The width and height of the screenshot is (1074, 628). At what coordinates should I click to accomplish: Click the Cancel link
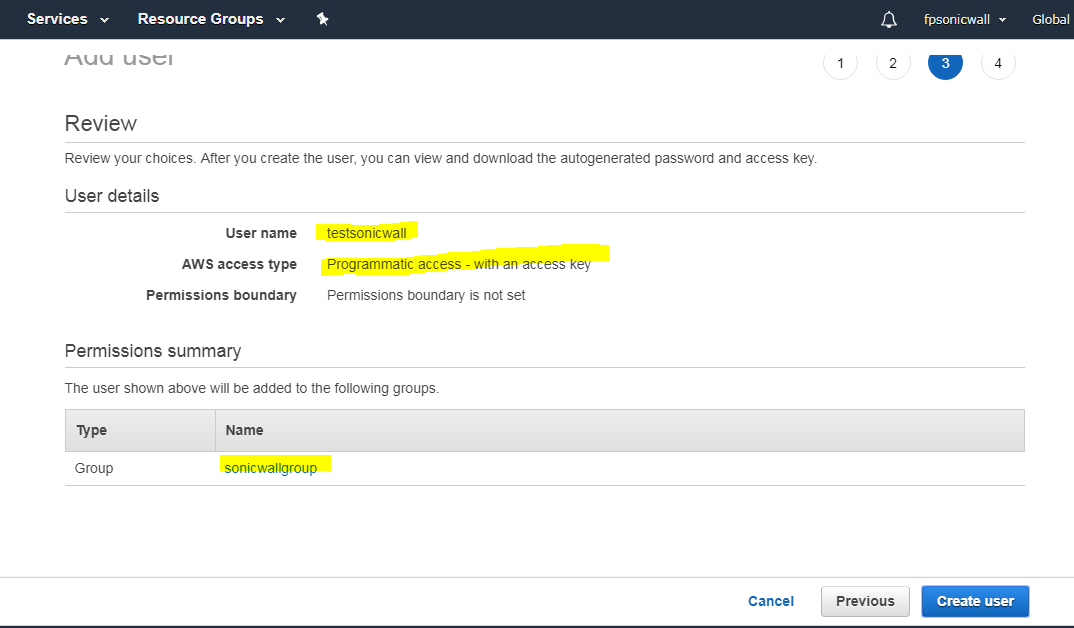pyautogui.click(x=770, y=601)
